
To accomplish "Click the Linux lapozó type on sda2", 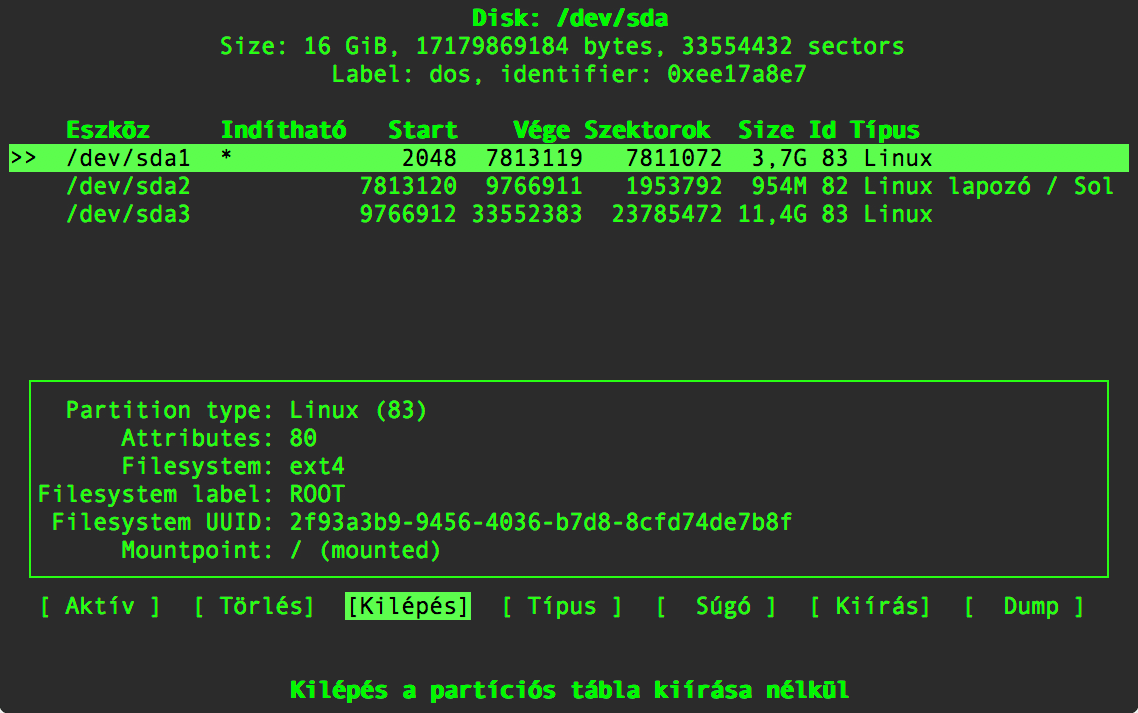I will pyautogui.click(x=946, y=187).
